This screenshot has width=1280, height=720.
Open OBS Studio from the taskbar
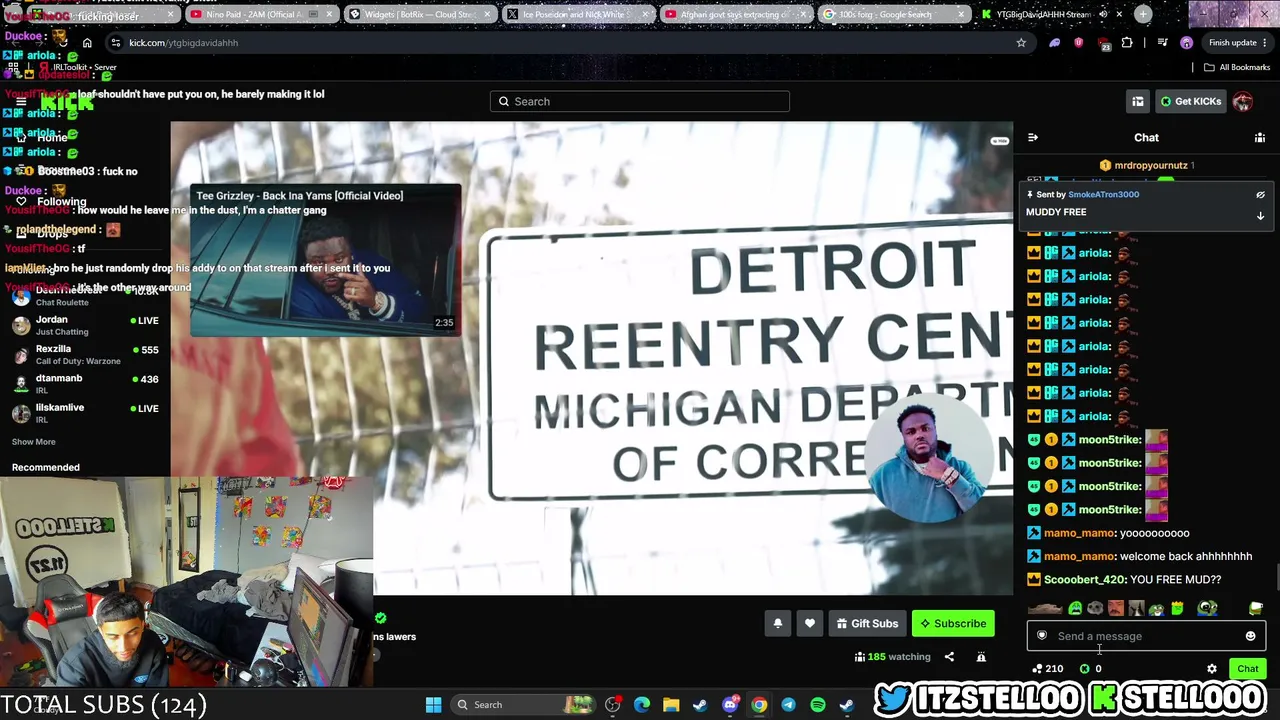pyautogui.click(x=613, y=705)
